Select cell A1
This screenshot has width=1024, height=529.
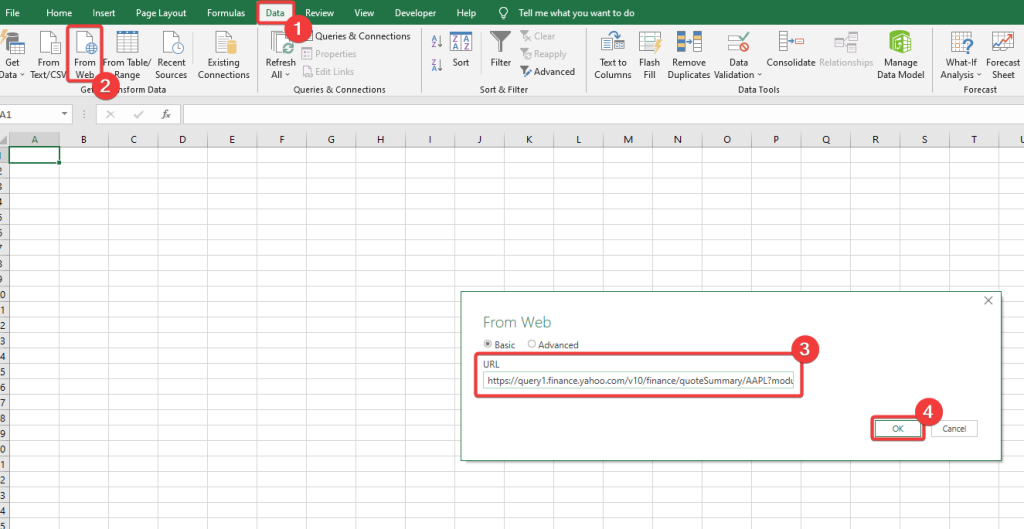(x=35, y=155)
